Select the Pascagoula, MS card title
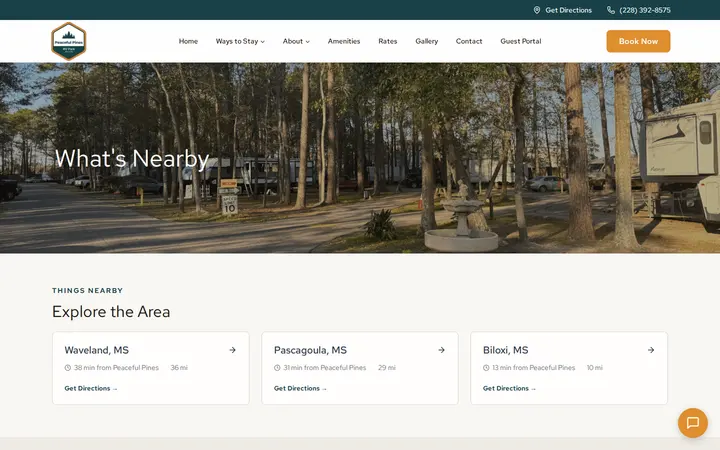 [310, 350]
